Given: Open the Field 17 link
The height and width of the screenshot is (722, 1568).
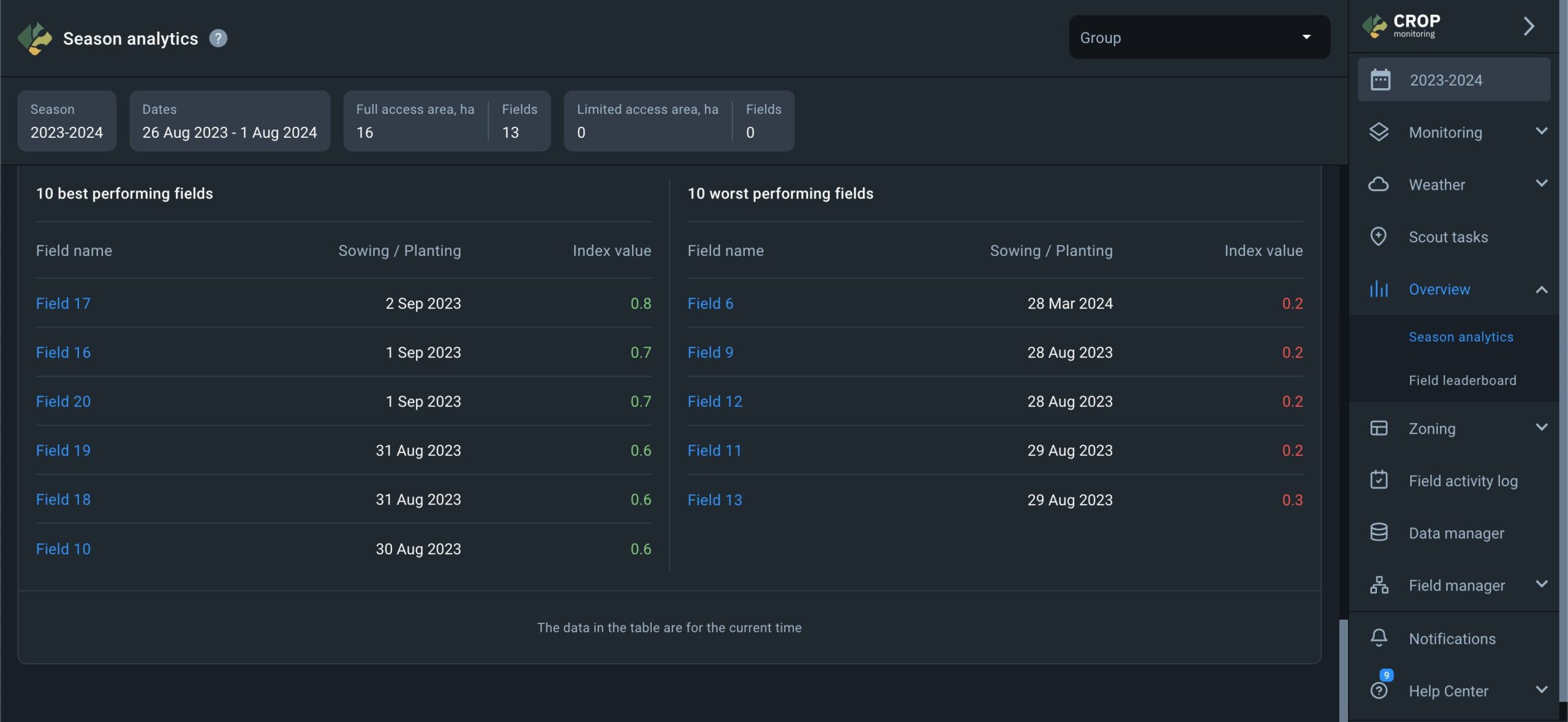Looking at the screenshot, I should [63, 303].
